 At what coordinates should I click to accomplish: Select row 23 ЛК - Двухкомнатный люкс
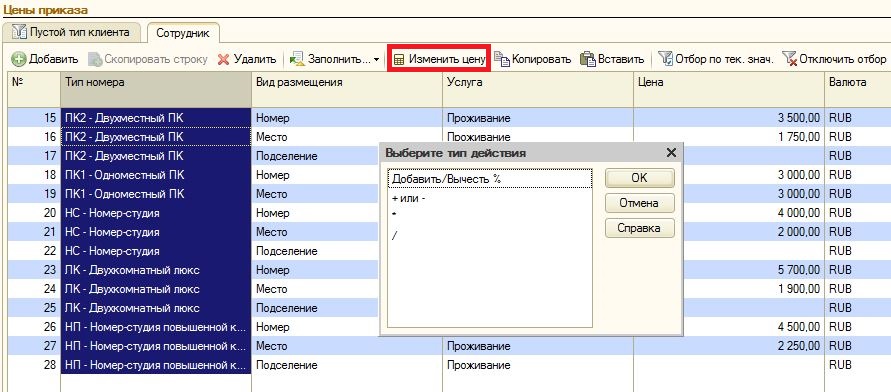(x=155, y=270)
